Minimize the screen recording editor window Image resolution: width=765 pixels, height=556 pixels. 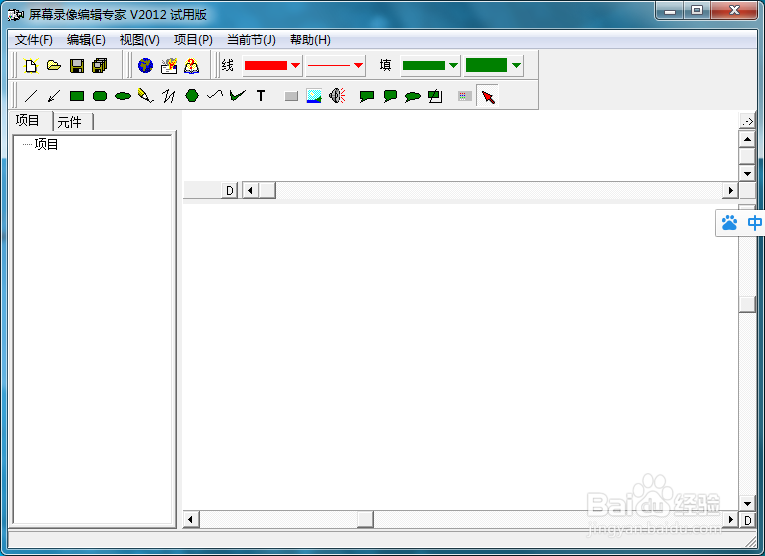(670, 11)
